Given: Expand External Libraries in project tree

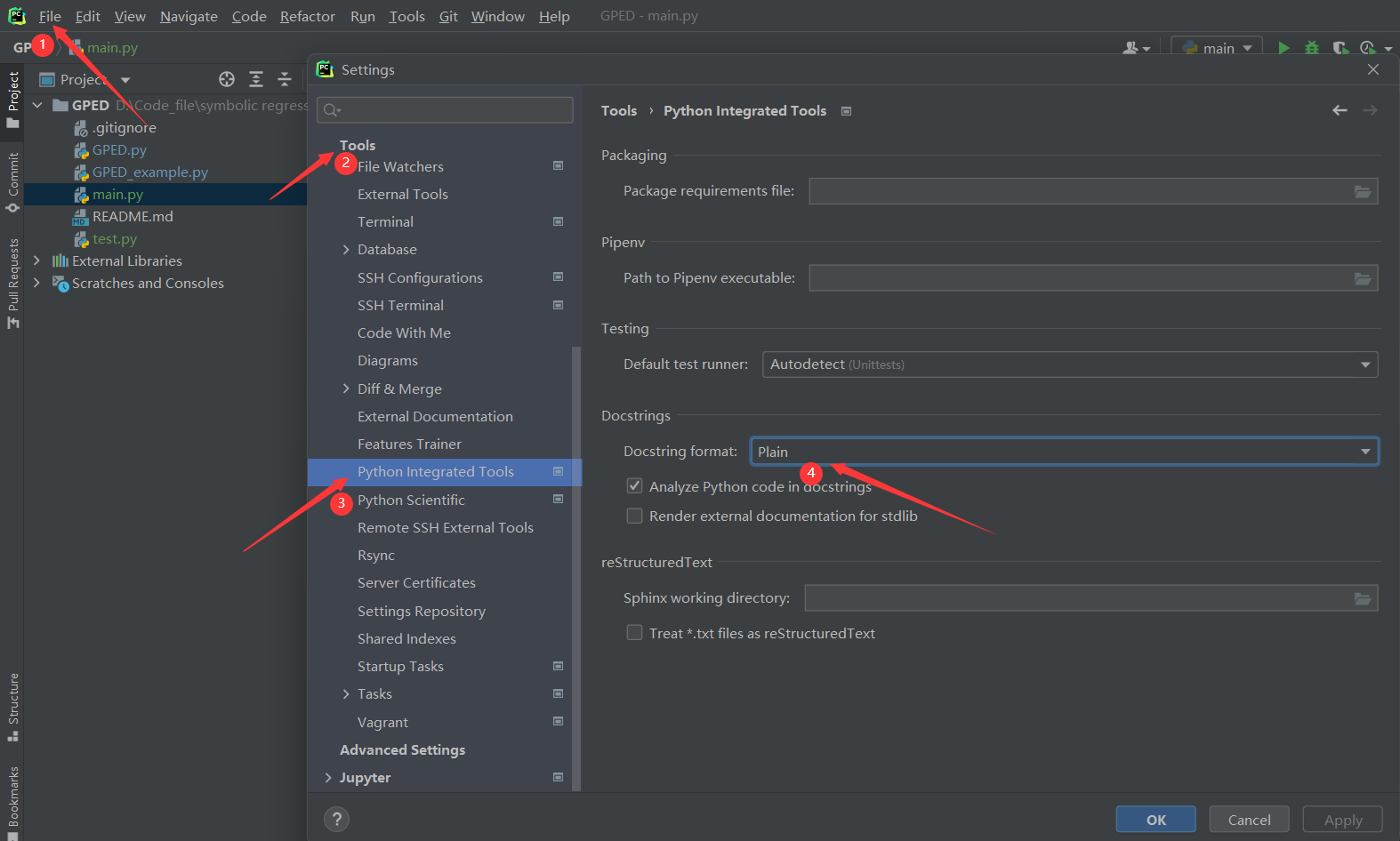Looking at the screenshot, I should pos(36,260).
